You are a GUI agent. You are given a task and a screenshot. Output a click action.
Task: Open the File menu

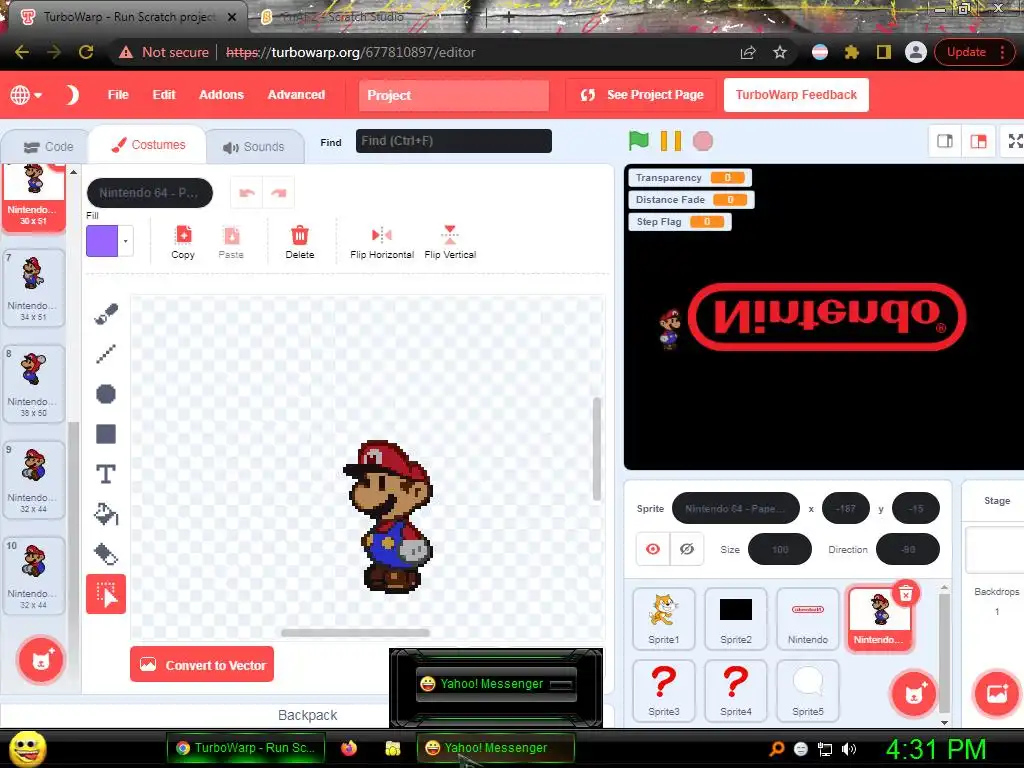118,95
